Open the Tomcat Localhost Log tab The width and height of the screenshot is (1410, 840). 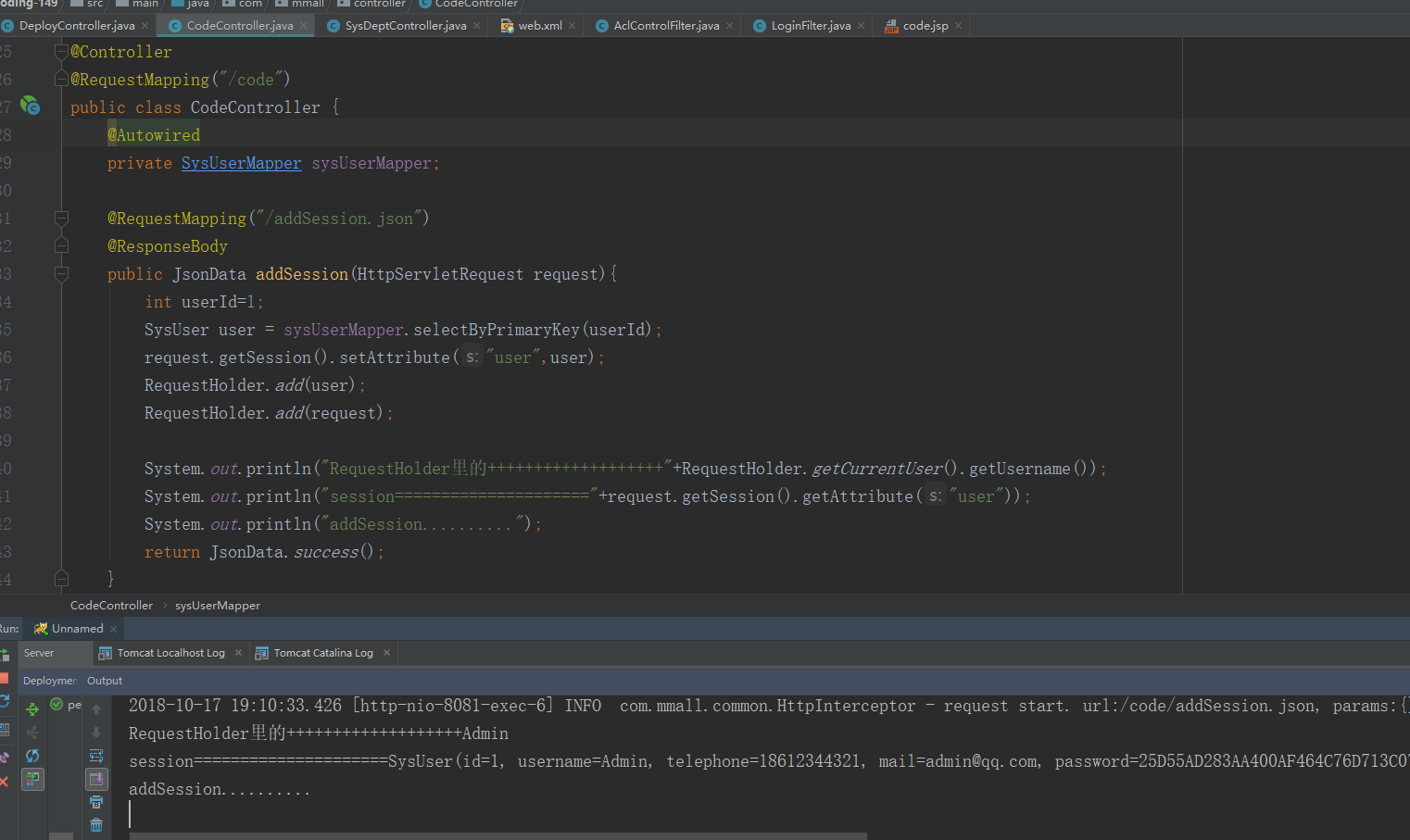click(x=170, y=653)
